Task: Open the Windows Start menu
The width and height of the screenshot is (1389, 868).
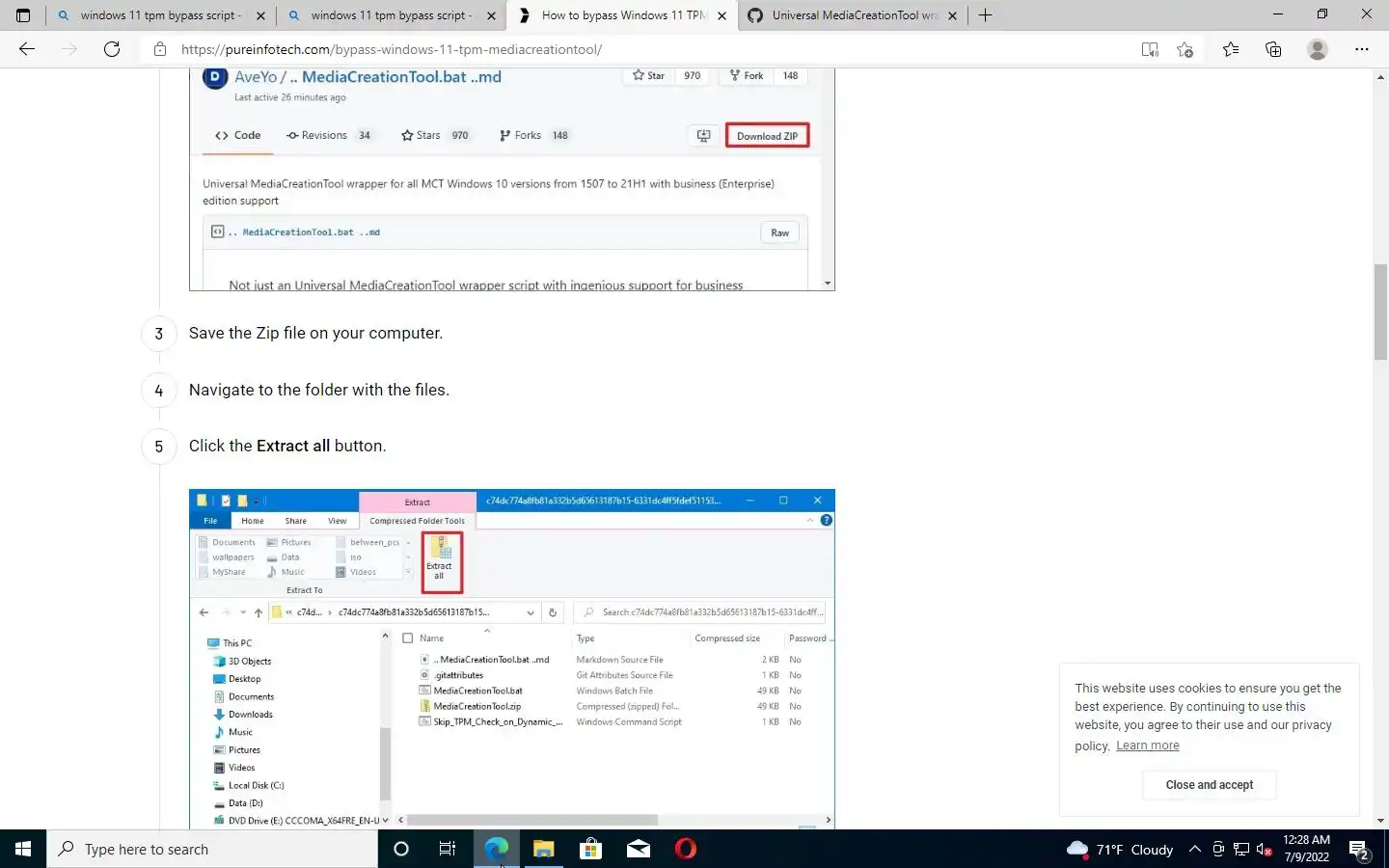Action: pos(23,849)
